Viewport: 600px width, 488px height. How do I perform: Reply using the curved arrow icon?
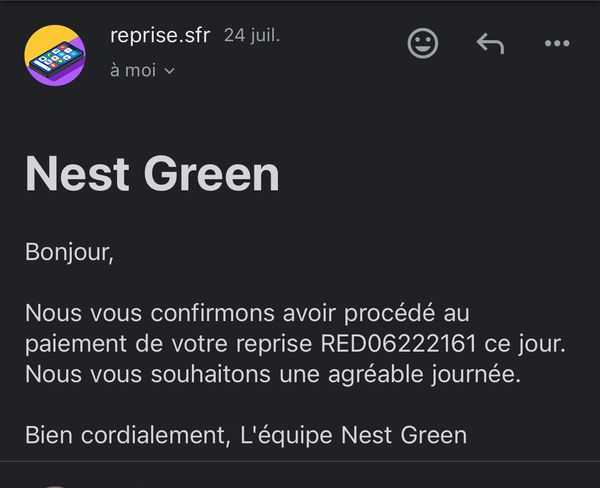click(x=489, y=43)
